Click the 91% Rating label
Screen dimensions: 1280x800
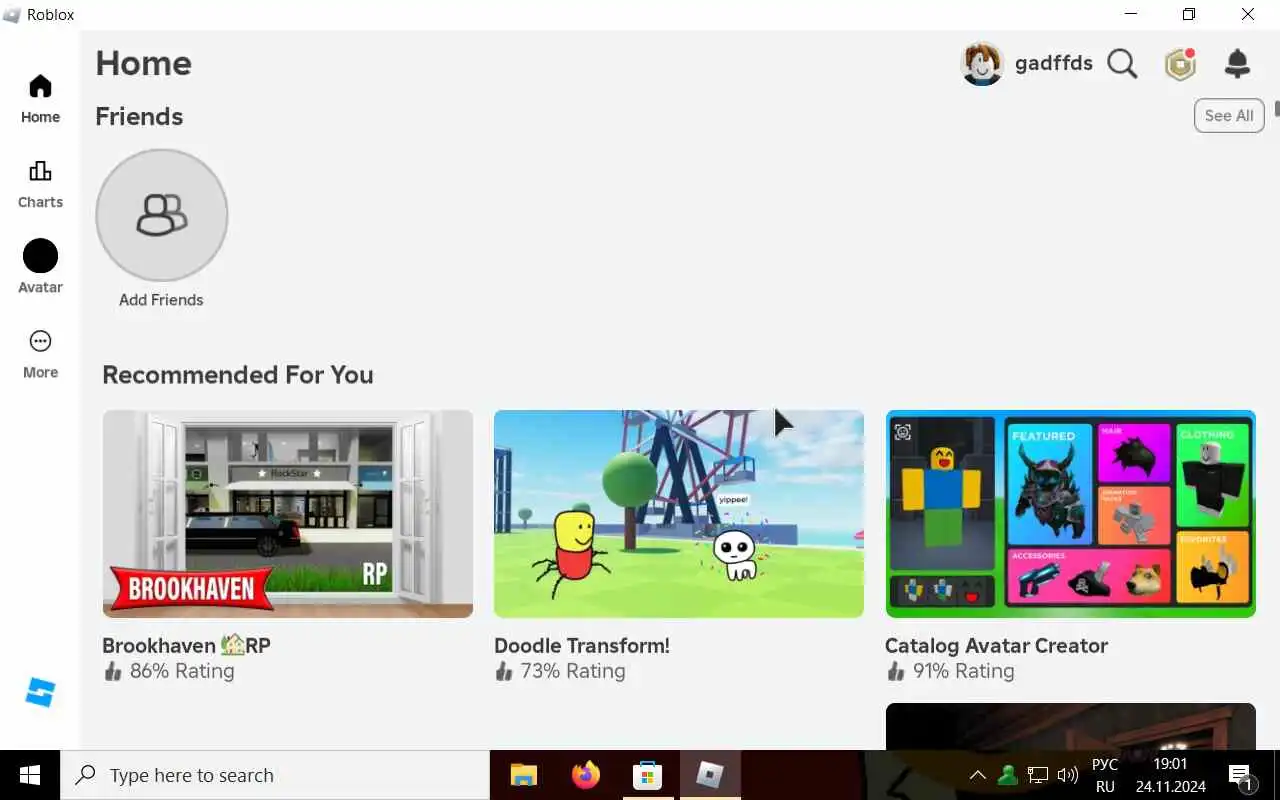pyautogui.click(x=963, y=671)
